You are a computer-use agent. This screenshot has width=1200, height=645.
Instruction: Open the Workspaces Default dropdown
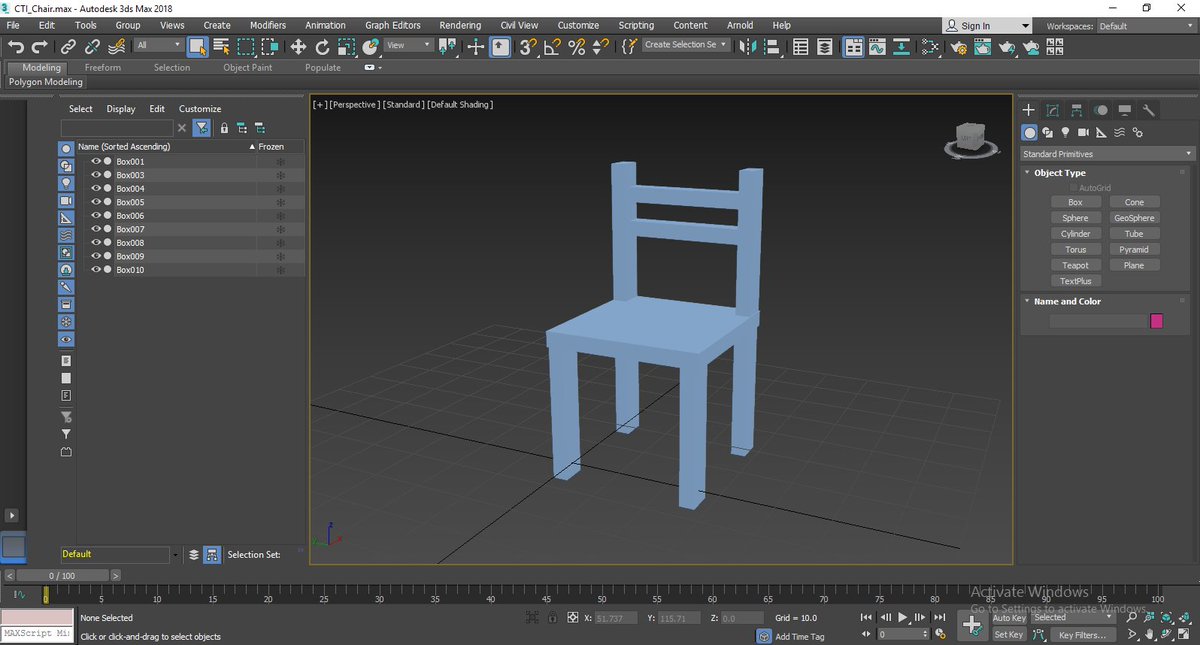coord(1146,26)
